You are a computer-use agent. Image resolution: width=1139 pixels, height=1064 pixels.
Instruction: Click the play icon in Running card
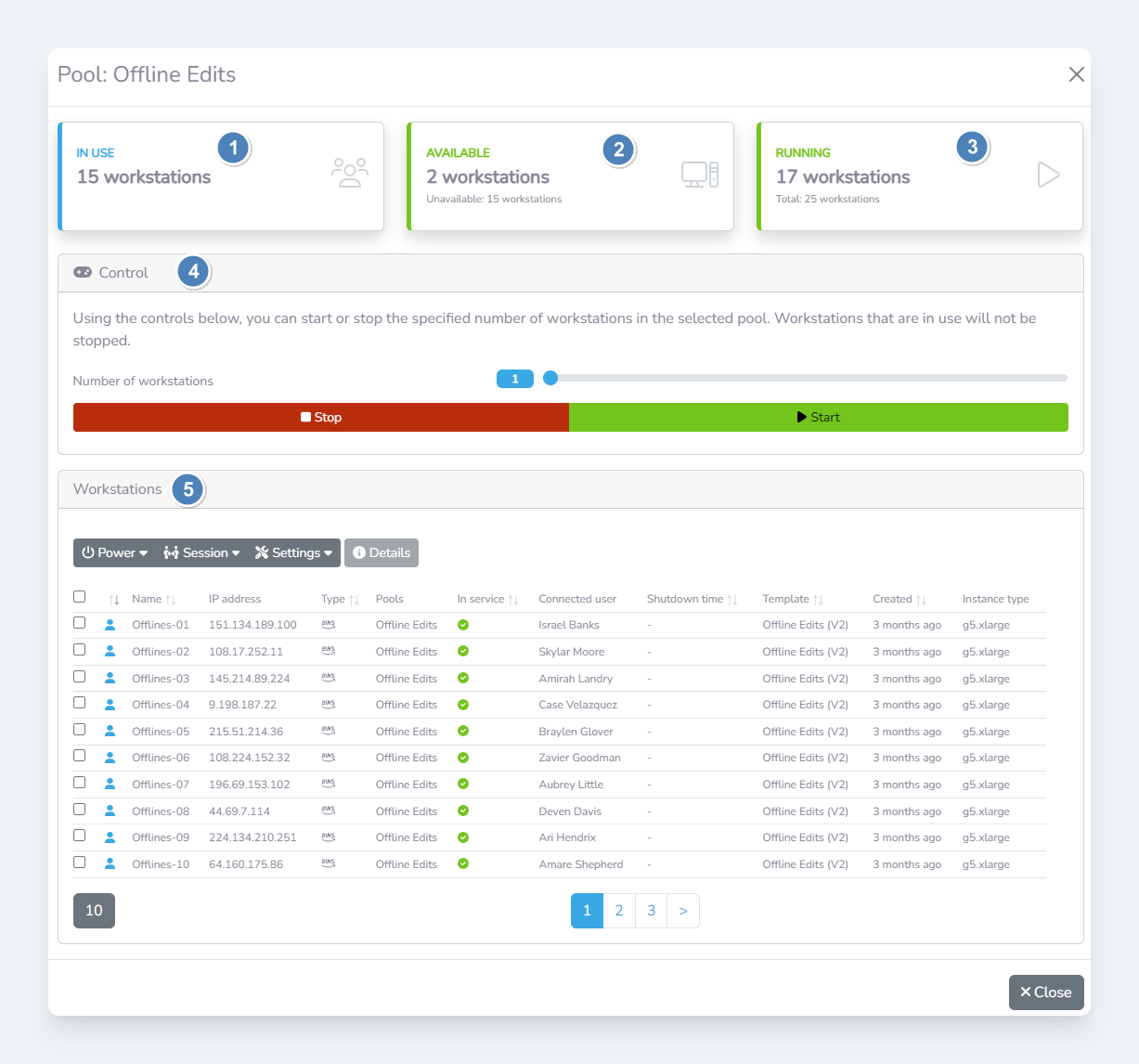coord(1048,175)
